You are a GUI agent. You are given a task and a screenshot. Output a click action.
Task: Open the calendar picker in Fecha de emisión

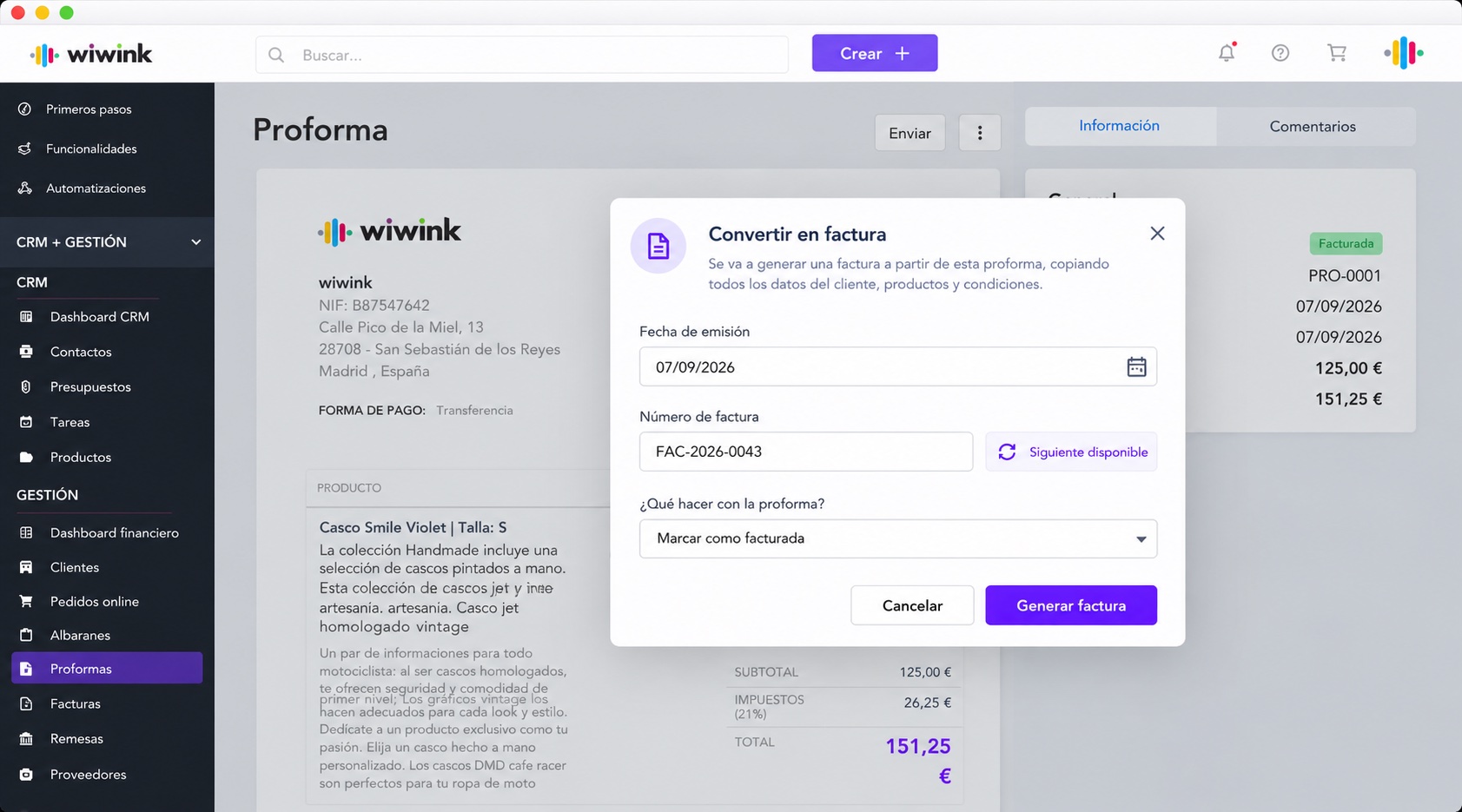point(1136,366)
